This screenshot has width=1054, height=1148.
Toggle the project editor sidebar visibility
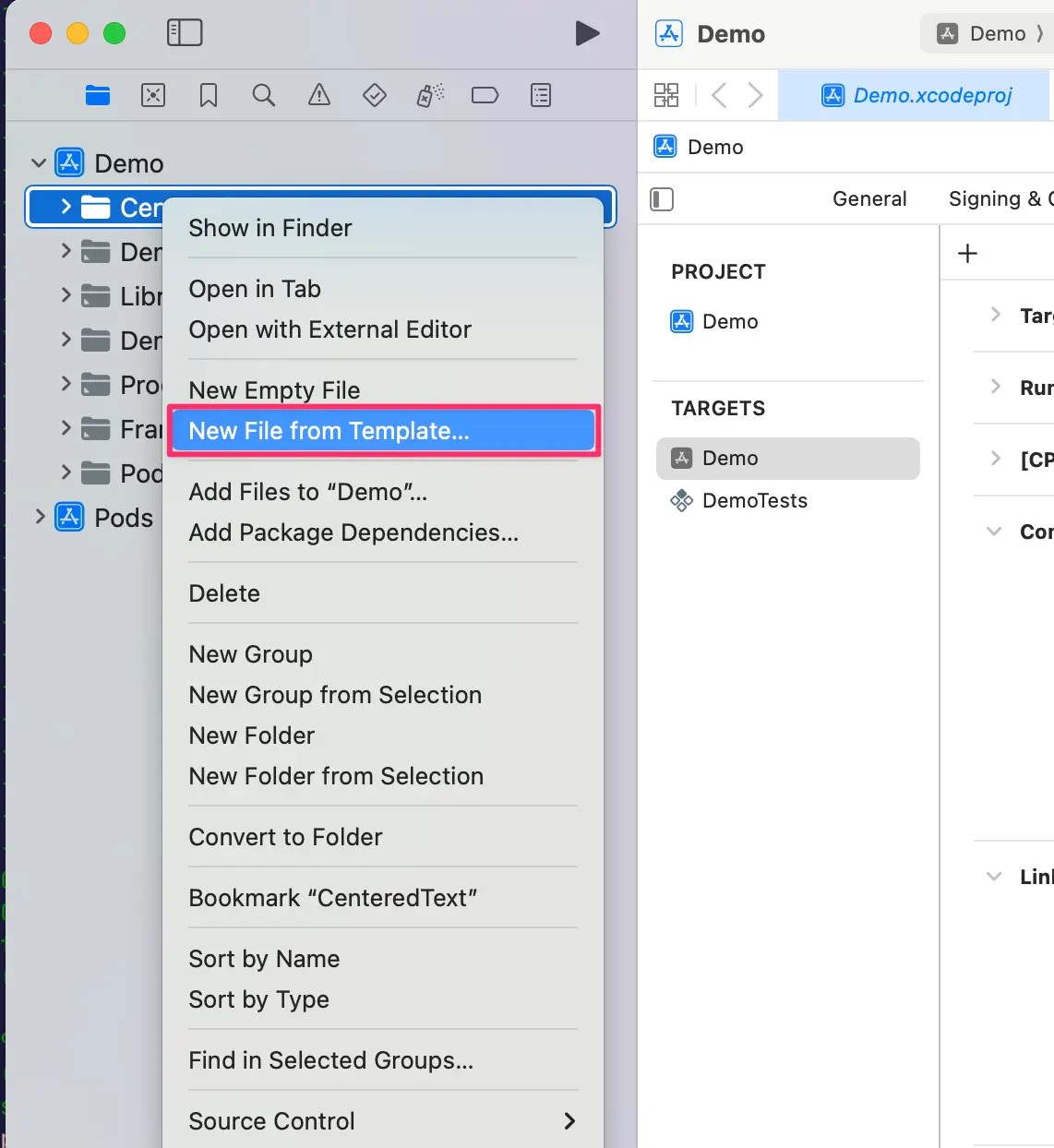662,198
